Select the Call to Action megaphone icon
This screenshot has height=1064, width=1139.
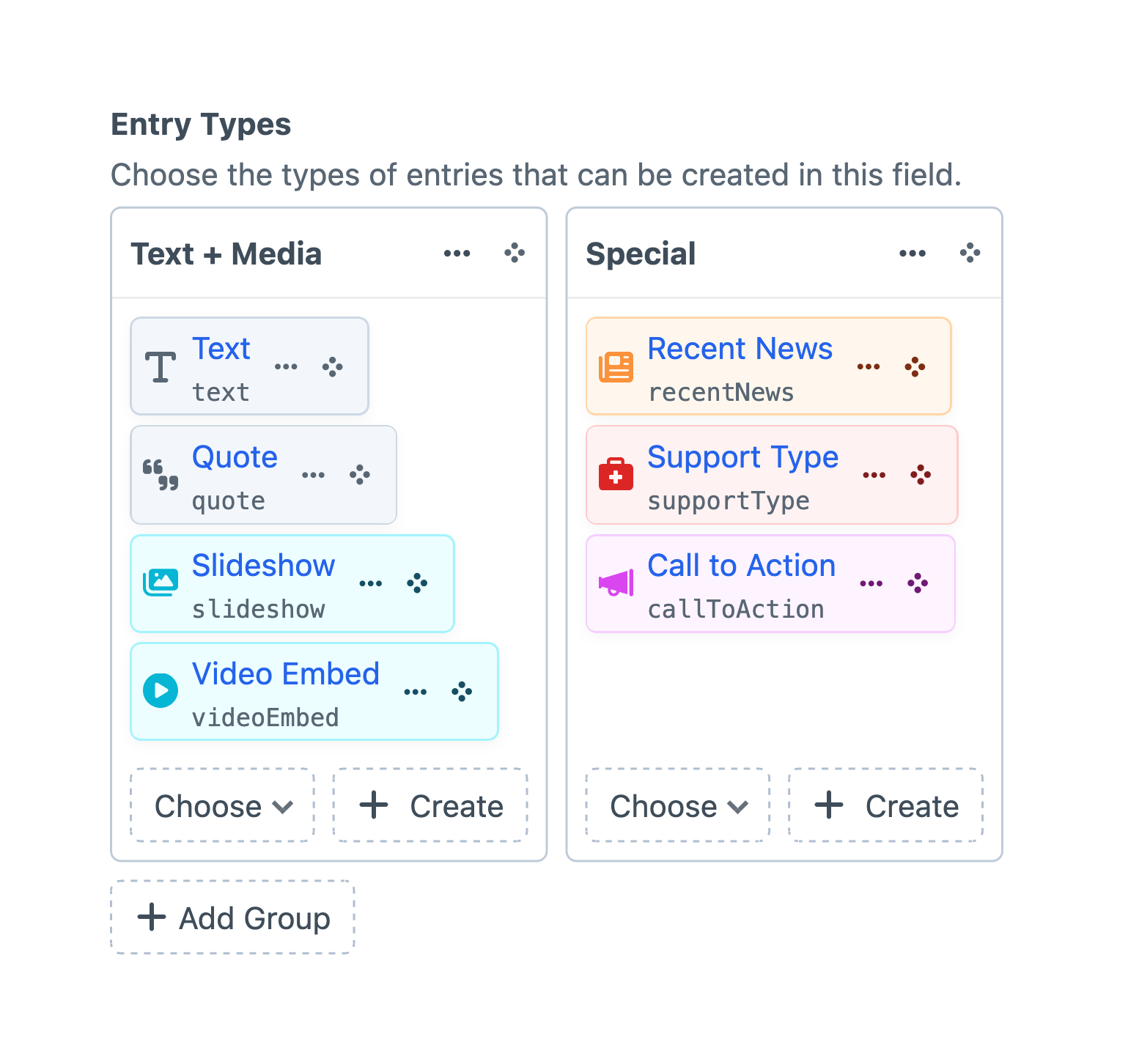(x=616, y=582)
